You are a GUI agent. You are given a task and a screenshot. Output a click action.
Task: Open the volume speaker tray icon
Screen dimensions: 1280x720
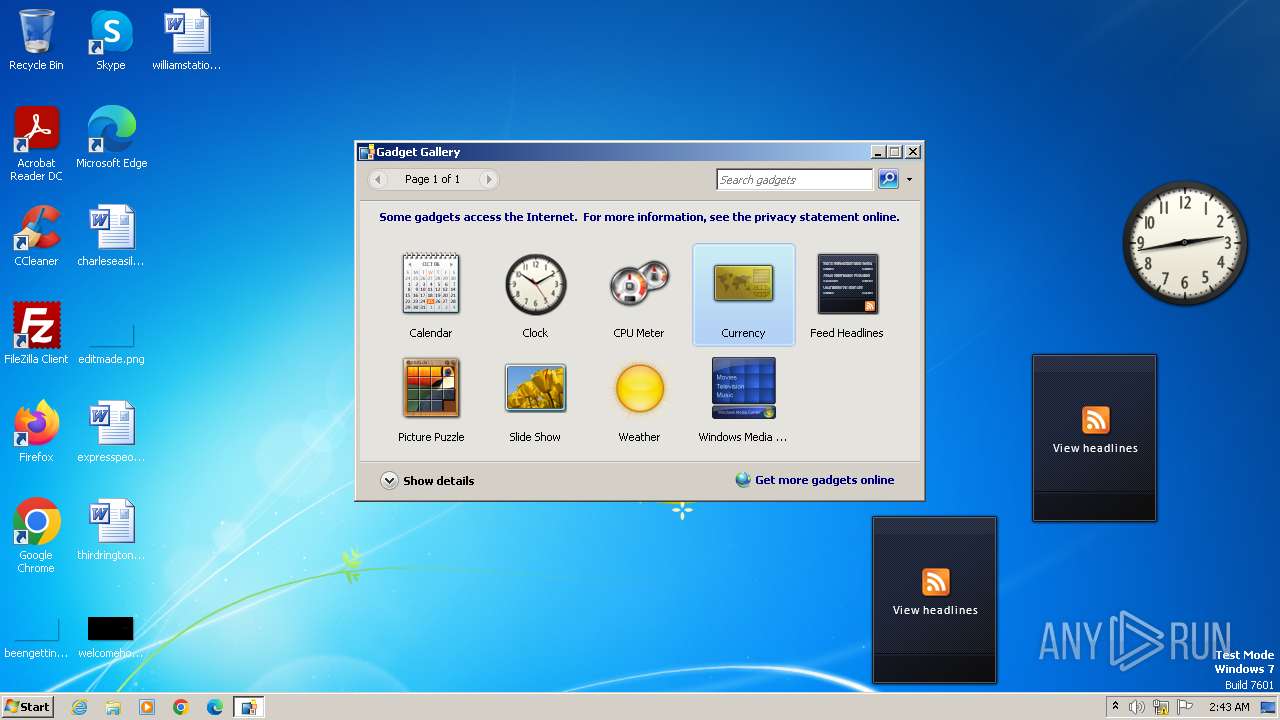(x=1137, y=707)
